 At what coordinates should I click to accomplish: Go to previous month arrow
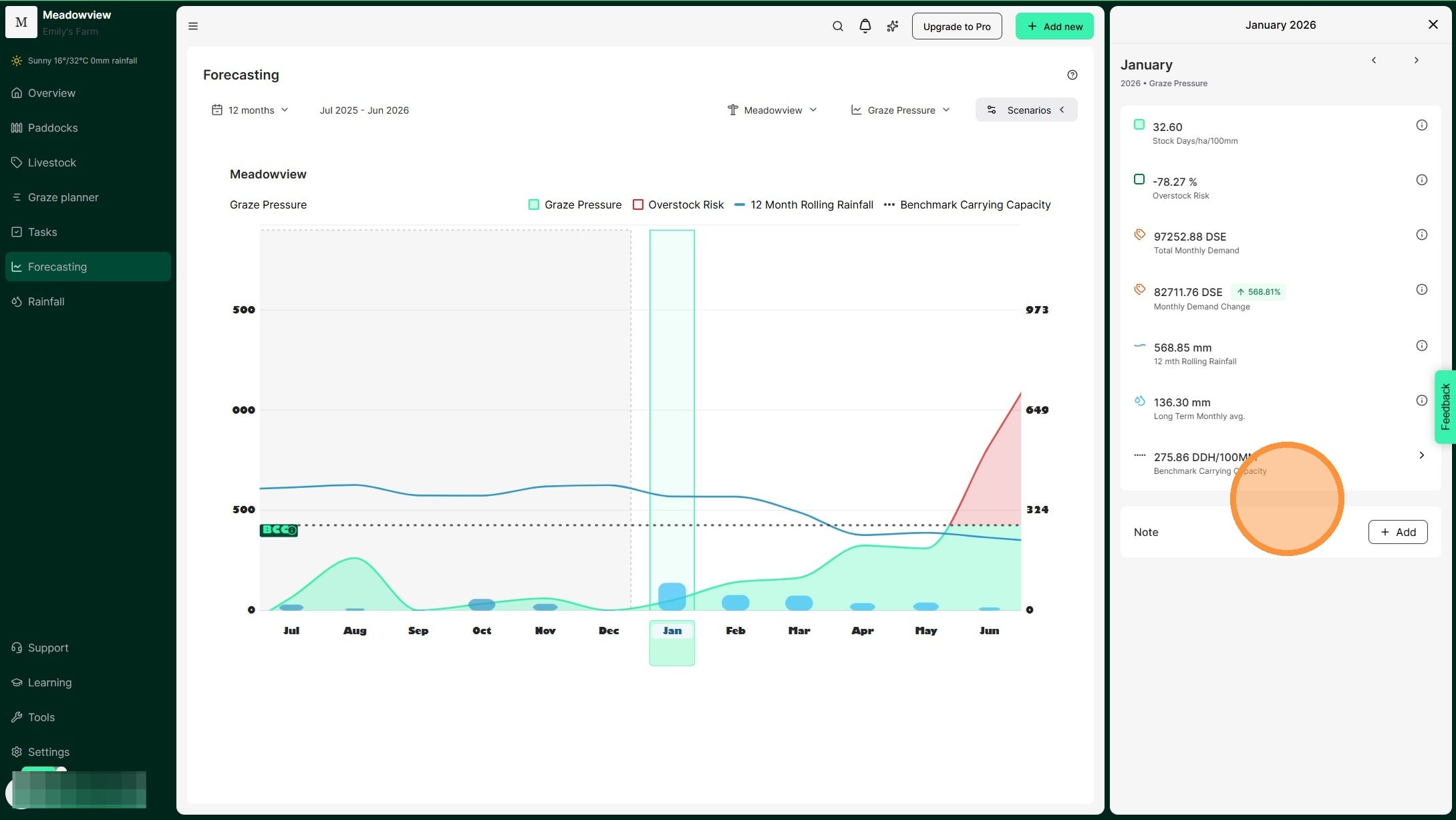click(1374, 60)
